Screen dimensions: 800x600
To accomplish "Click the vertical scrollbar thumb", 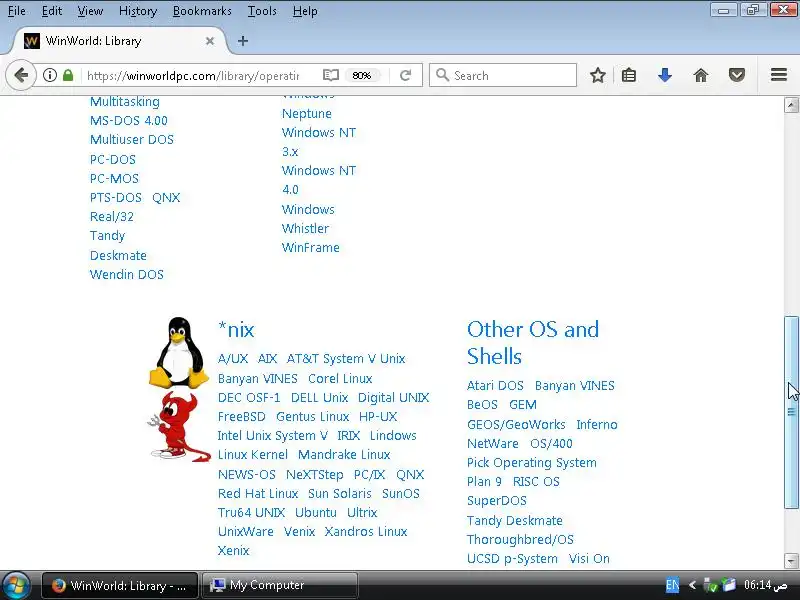I will 791,412.
